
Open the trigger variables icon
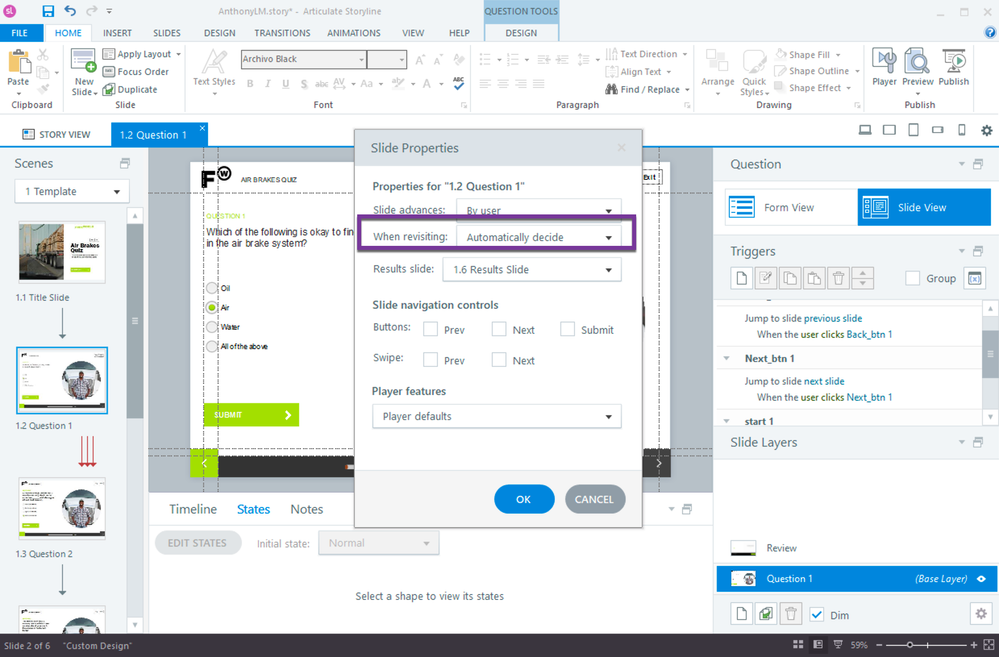pos(974,278)
